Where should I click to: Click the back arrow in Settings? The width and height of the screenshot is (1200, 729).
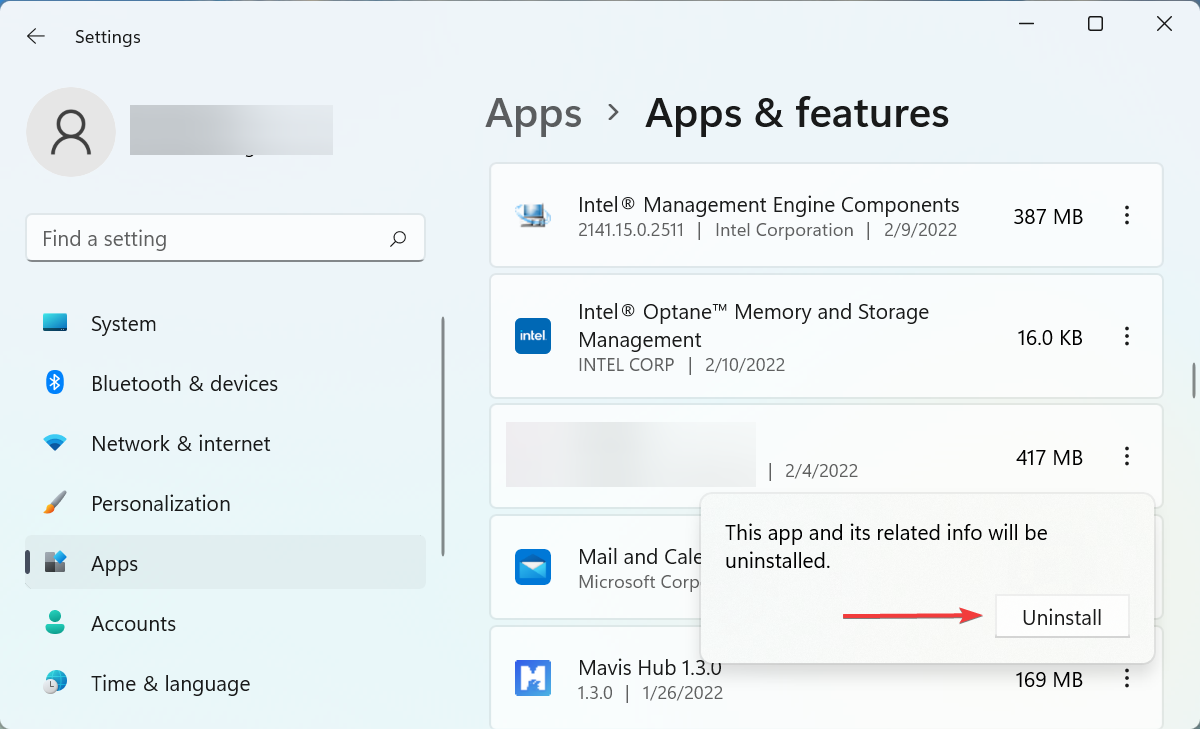point(36,36)
